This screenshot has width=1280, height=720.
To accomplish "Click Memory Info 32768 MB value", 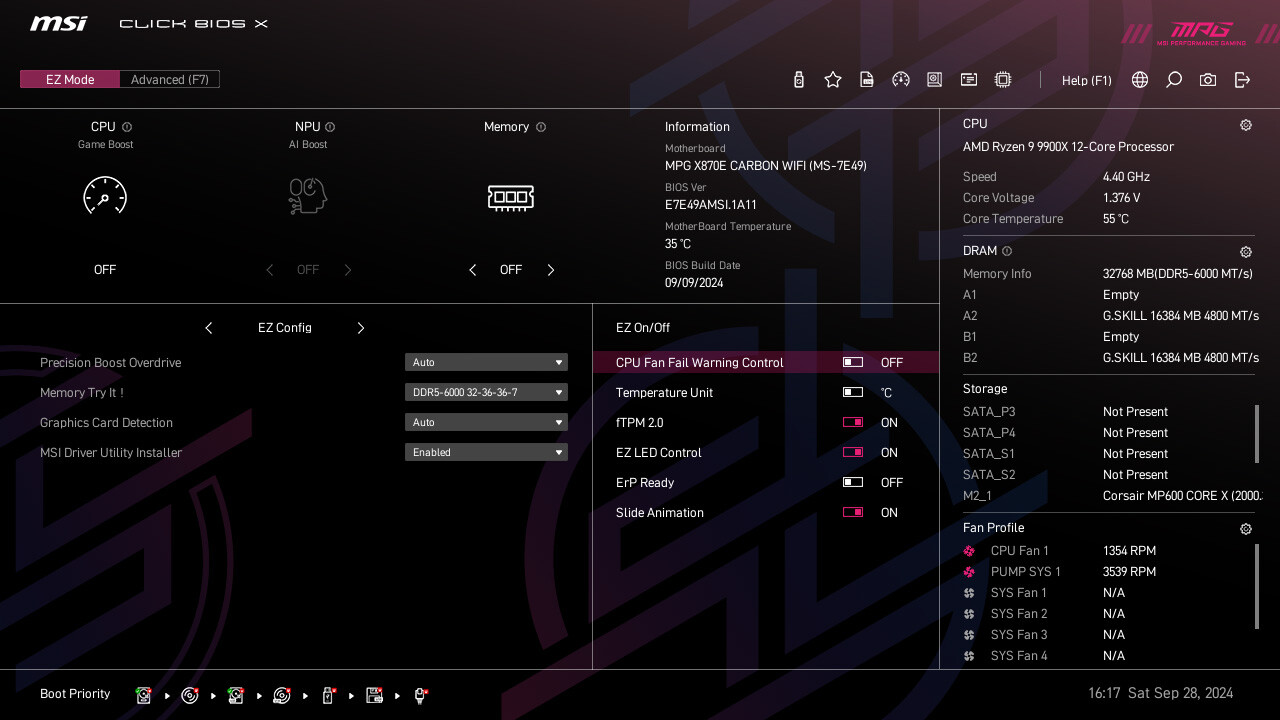I will [1178, 274].
